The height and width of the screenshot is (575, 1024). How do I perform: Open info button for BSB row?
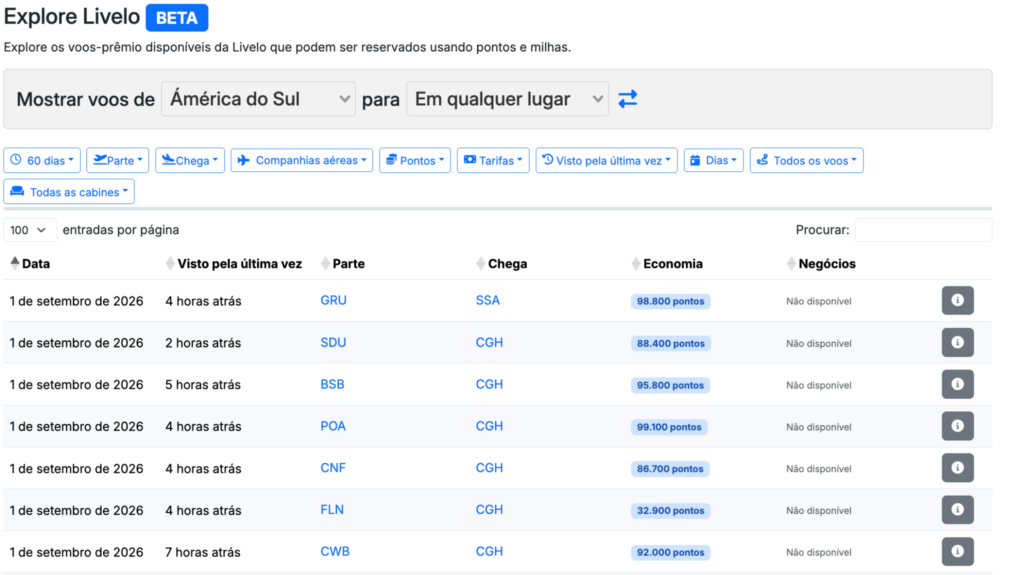tap(957, 384)
